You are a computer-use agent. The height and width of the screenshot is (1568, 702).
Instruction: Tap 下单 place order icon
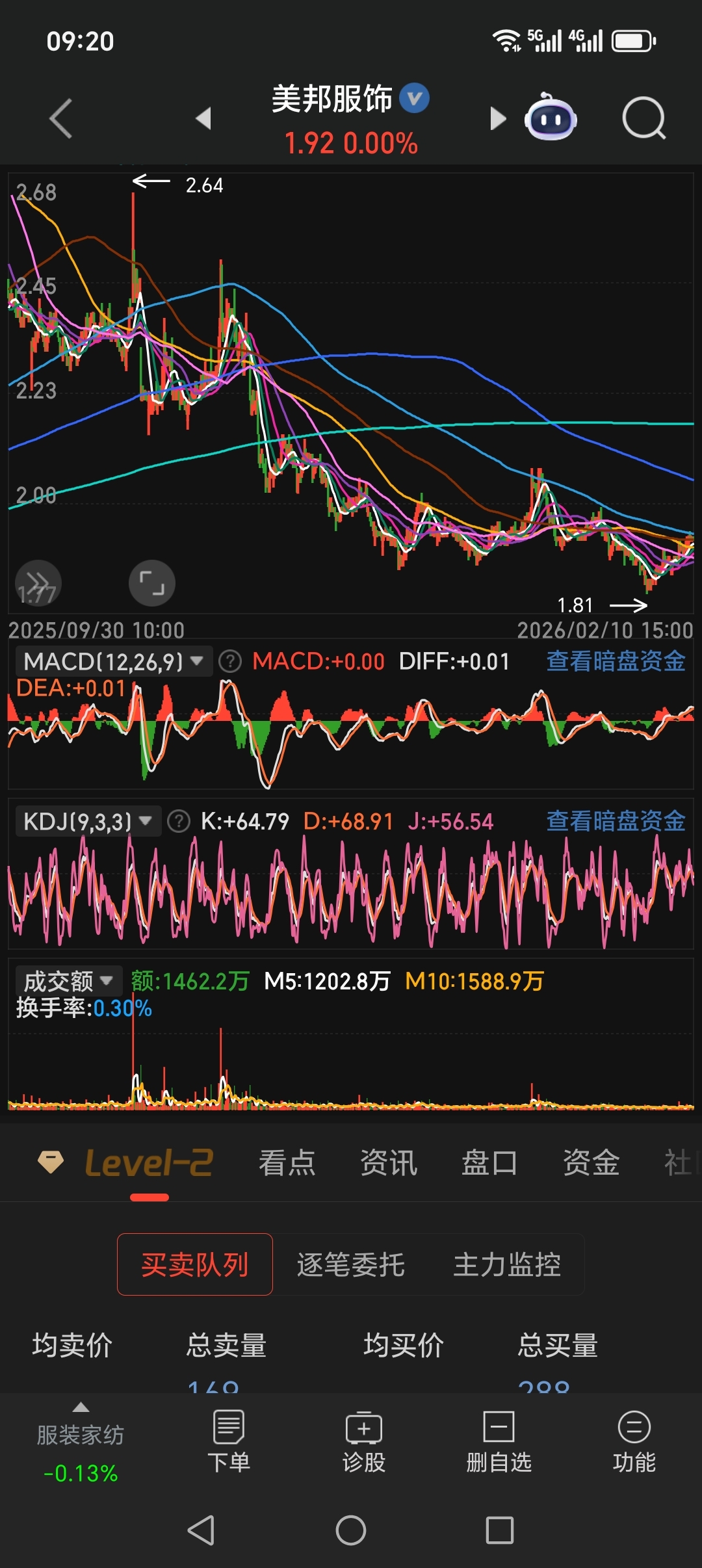point(229,1441)
